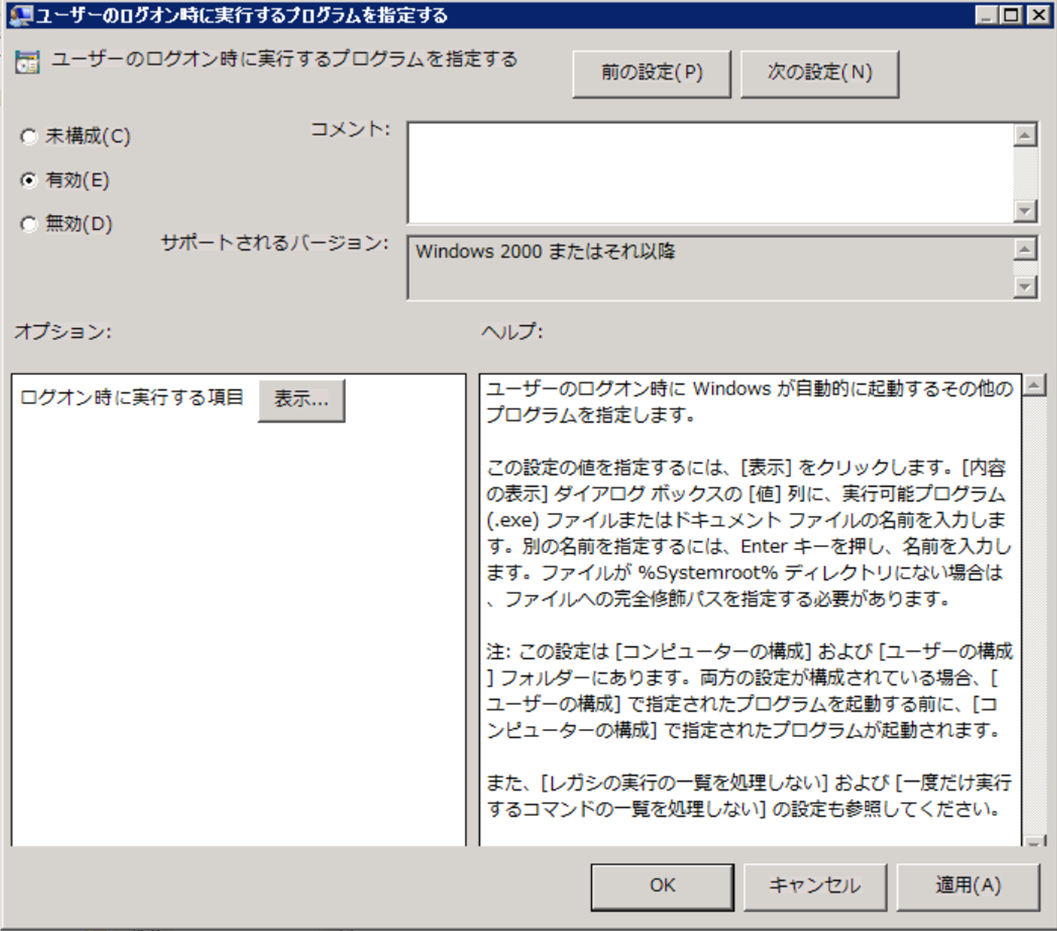Click the 'オプション:' label
This screenshot has height=931, width=1057.
63,332
